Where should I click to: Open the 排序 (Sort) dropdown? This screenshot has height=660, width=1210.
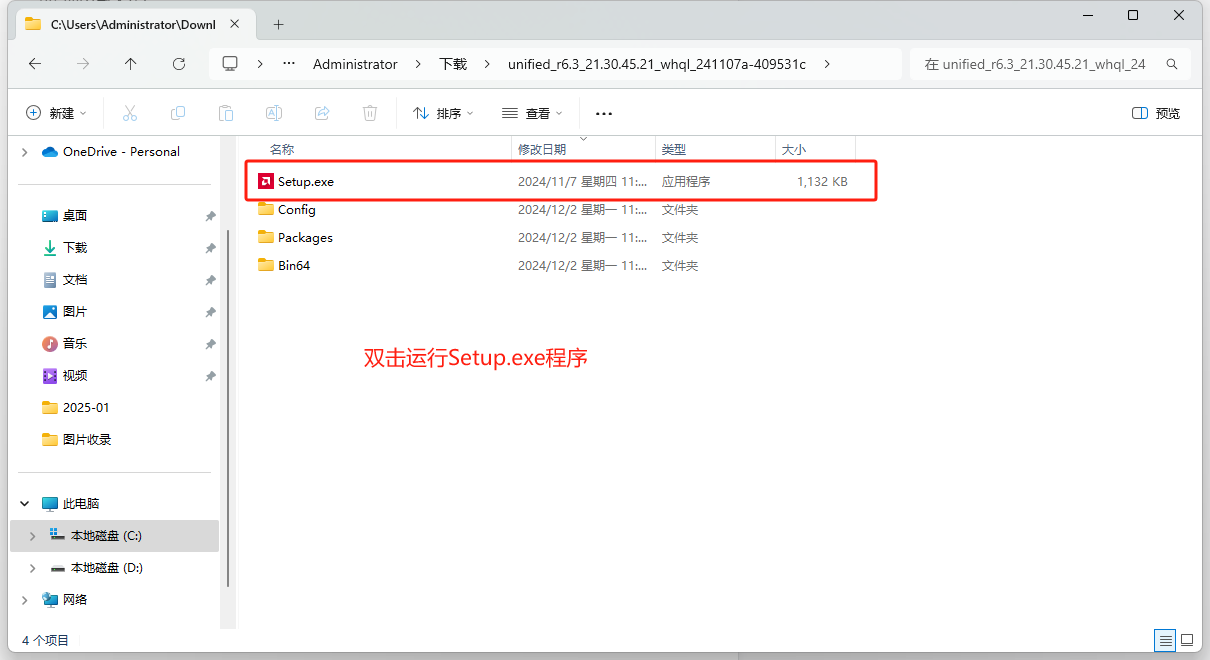coord(442,113)
